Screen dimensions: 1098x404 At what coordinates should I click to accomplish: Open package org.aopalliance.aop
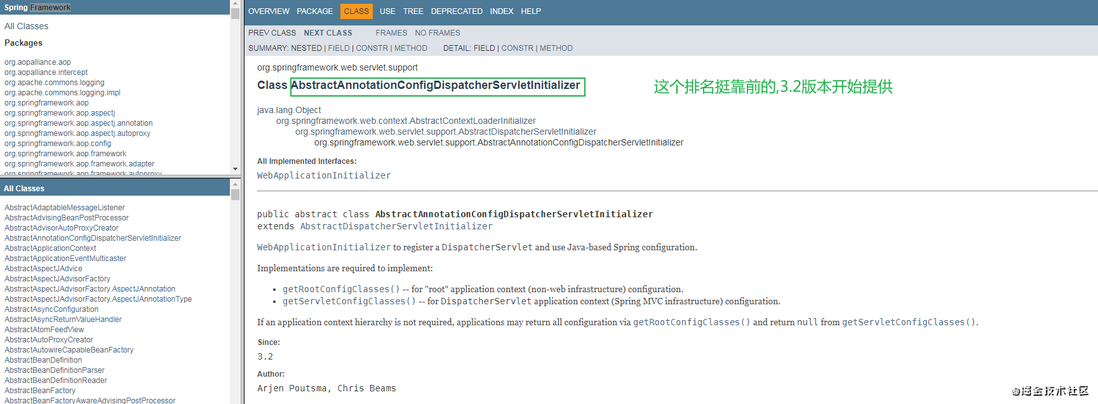37,62
